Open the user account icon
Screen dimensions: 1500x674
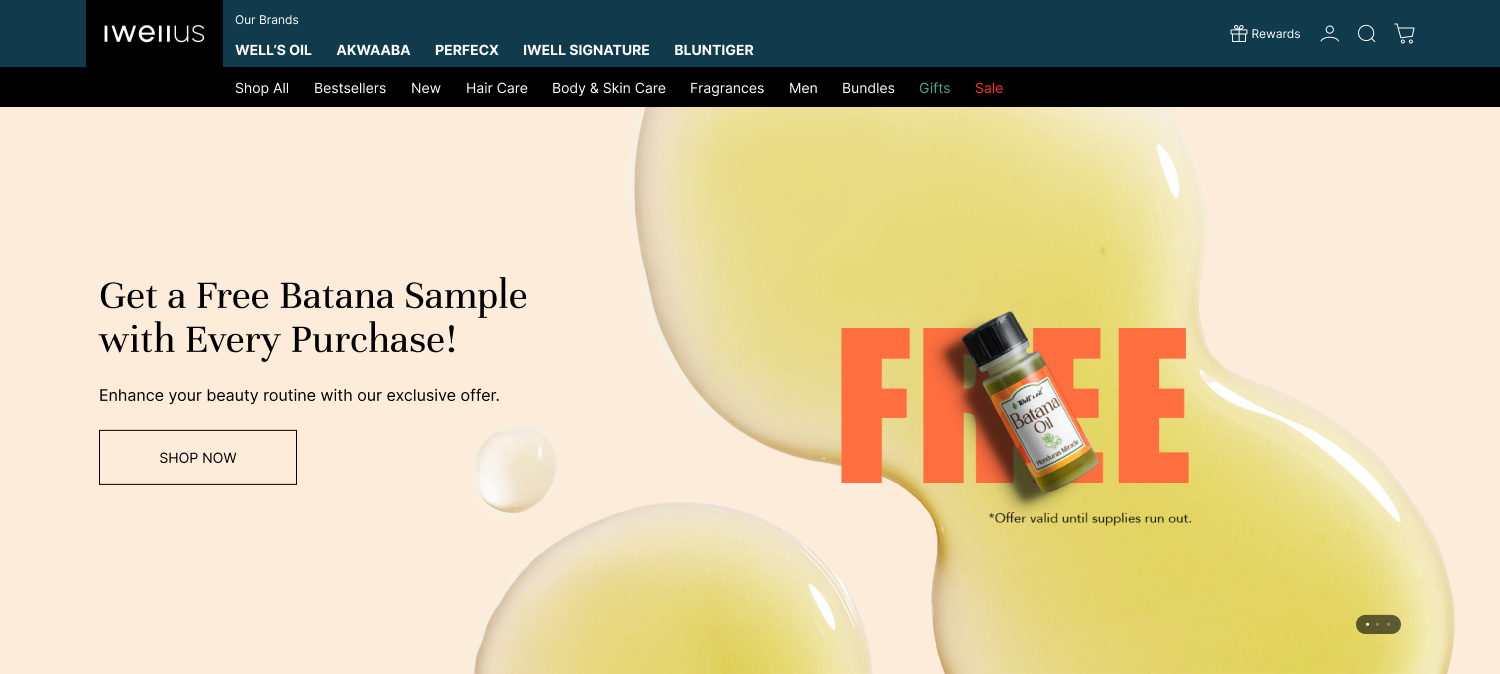1330,34
